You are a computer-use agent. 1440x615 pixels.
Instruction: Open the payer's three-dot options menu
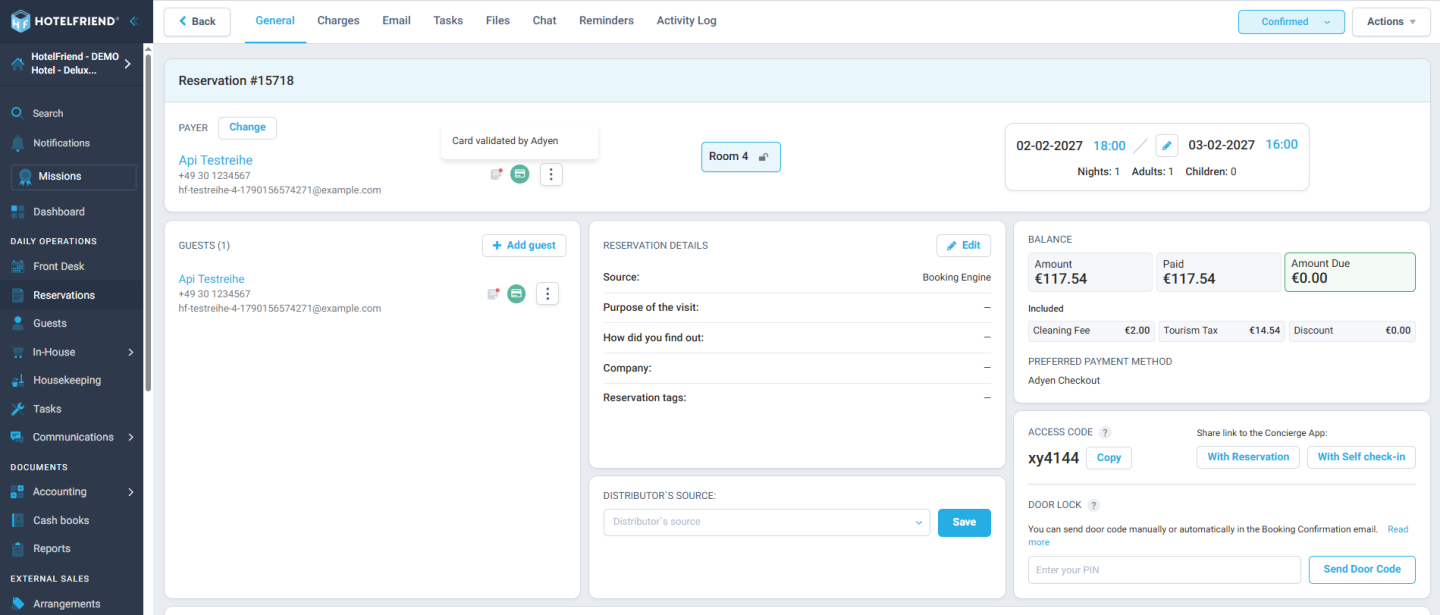click(551, 174)
